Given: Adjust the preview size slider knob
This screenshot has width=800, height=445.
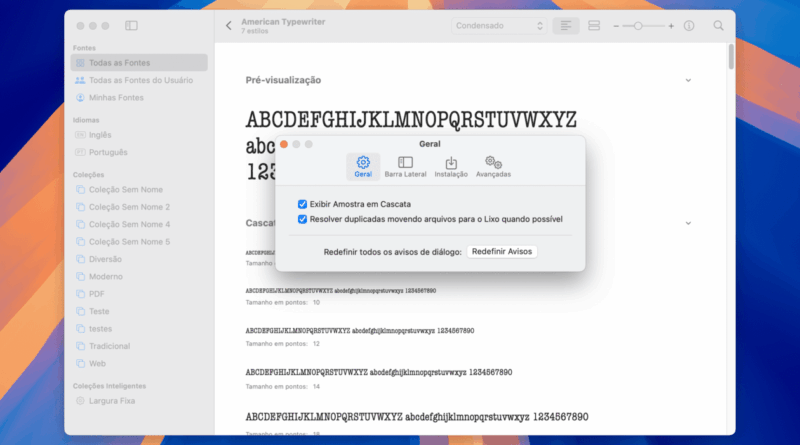Looking at the screenshot, I should pyautogui.click(x=638, y=26).
